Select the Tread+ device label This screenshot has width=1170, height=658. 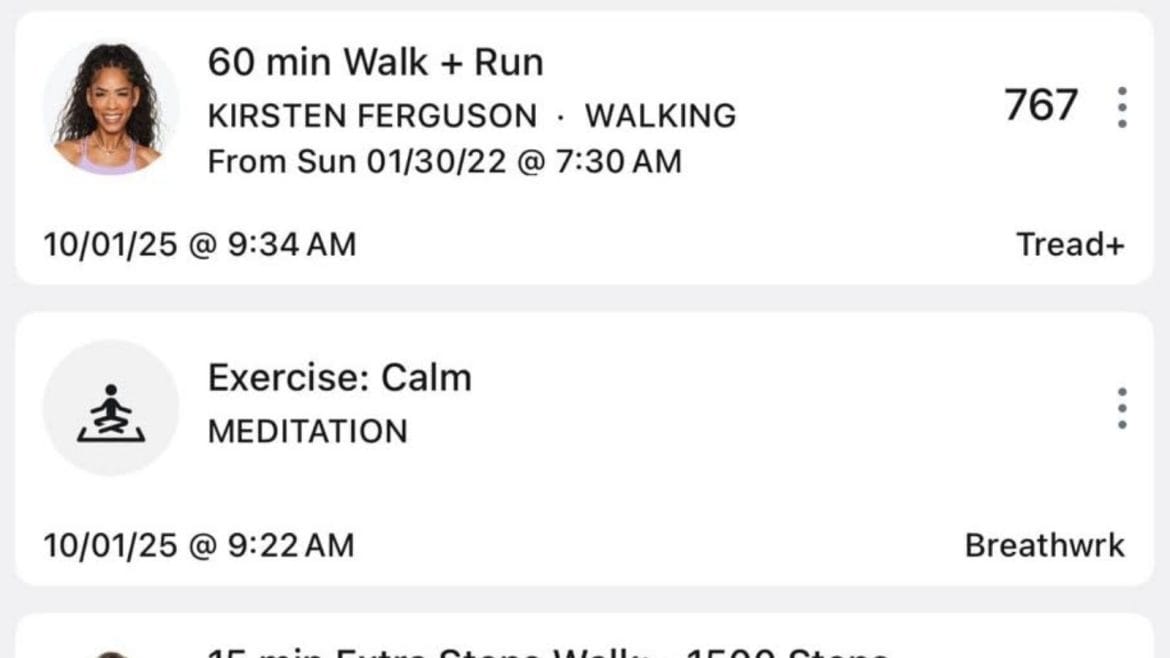(x=1073, y=243)
